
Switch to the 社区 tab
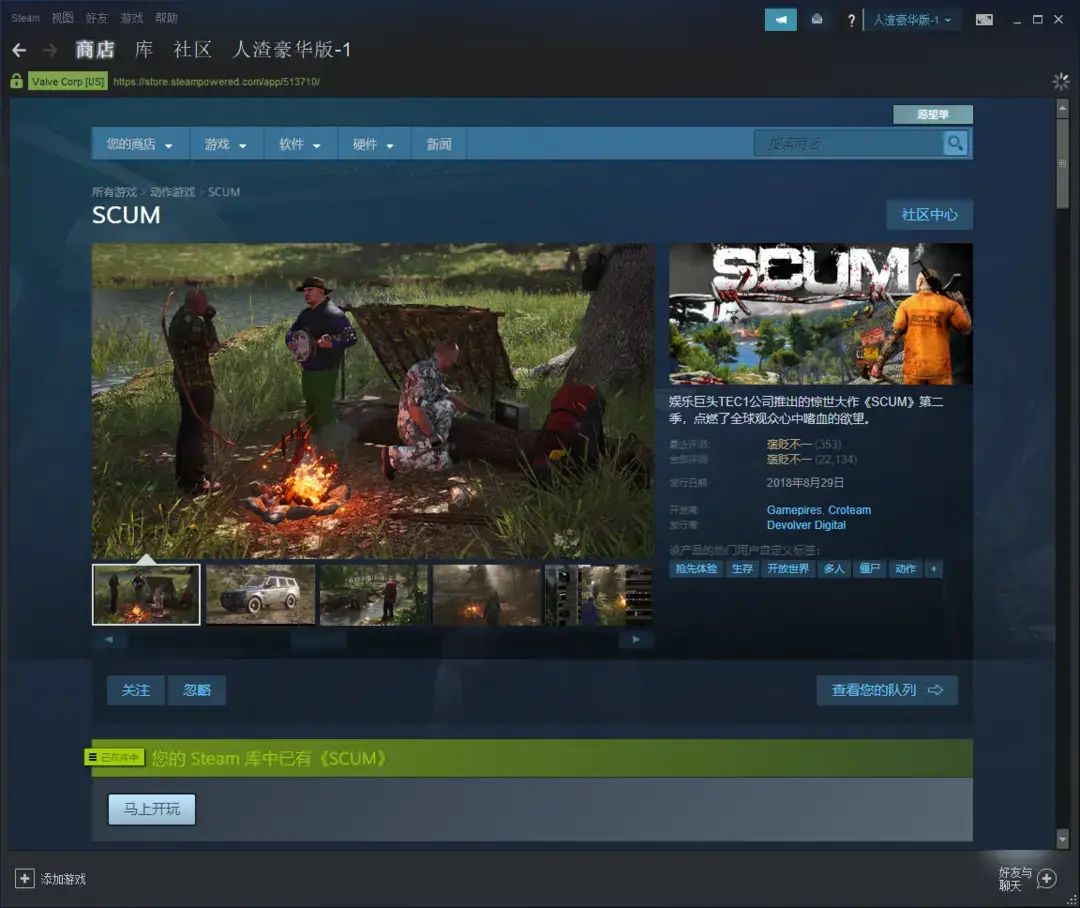tap(193, 50)
